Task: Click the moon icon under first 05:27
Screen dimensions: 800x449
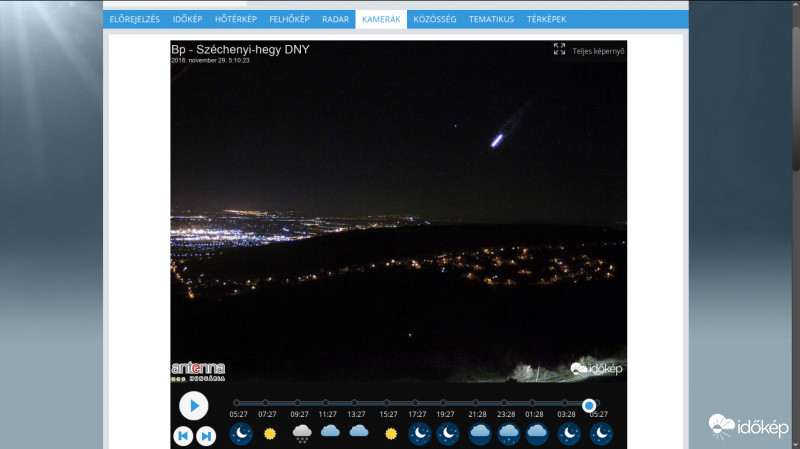Action: 241,434
